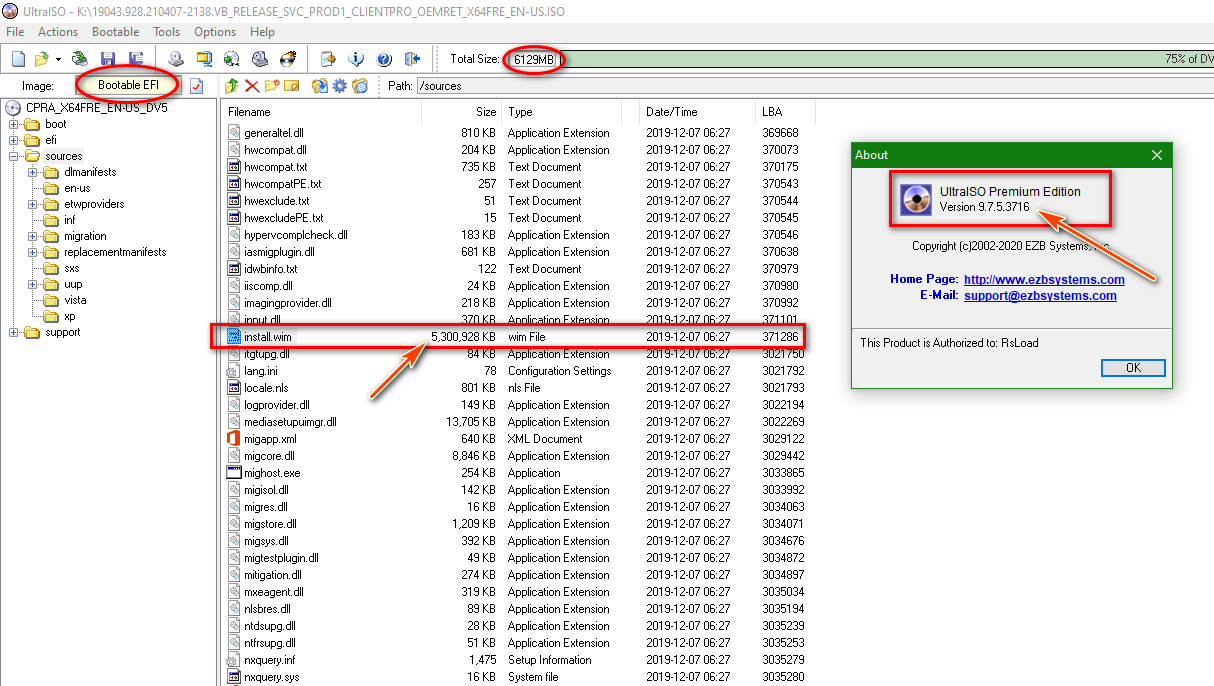This screenshot has width=1214, height=686.
Task: Open the Bootable menu
Action: 115,32
